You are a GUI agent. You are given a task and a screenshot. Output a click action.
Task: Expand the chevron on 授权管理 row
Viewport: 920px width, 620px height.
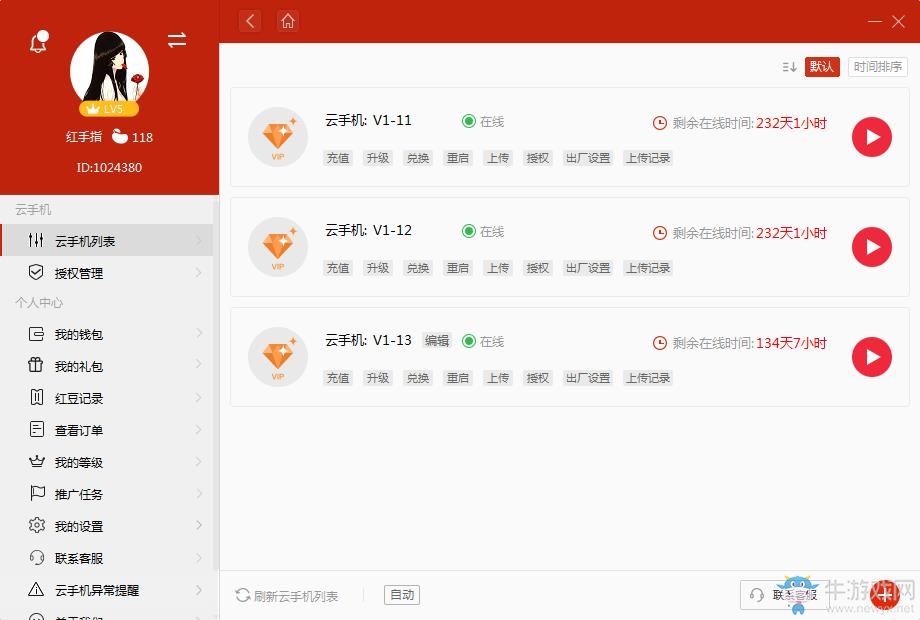point(199,273)
